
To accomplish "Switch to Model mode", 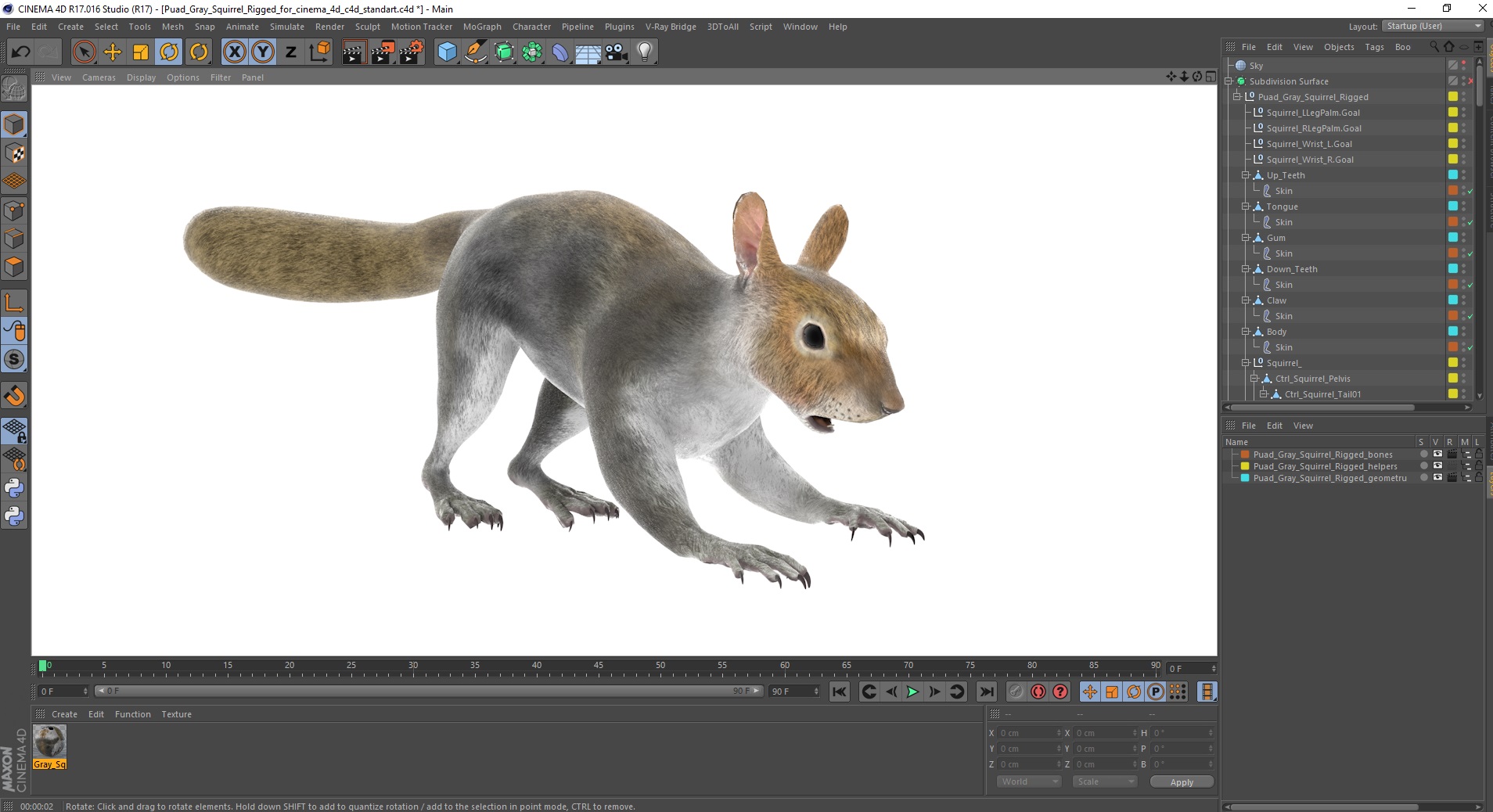I will coord(14,124).
